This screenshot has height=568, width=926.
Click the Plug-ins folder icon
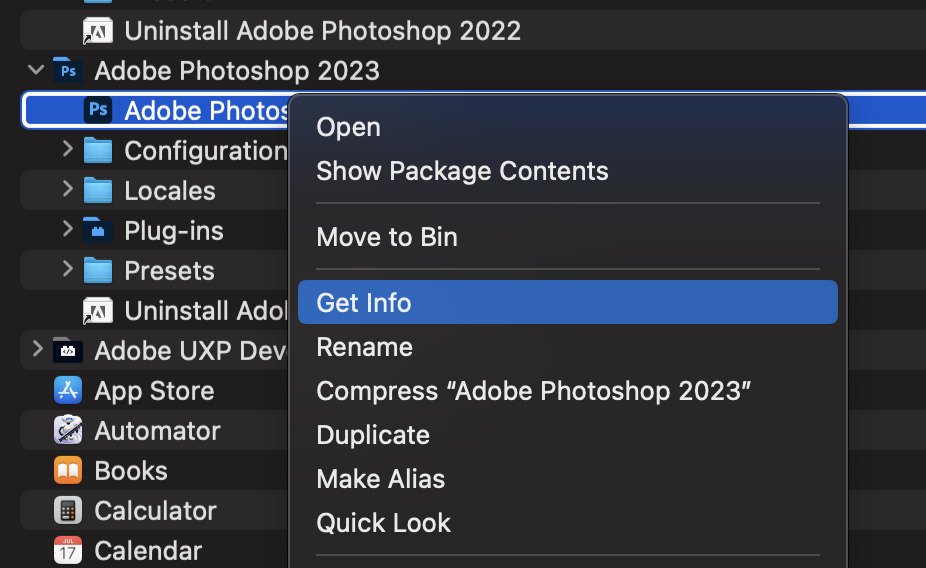pos(98,231)
